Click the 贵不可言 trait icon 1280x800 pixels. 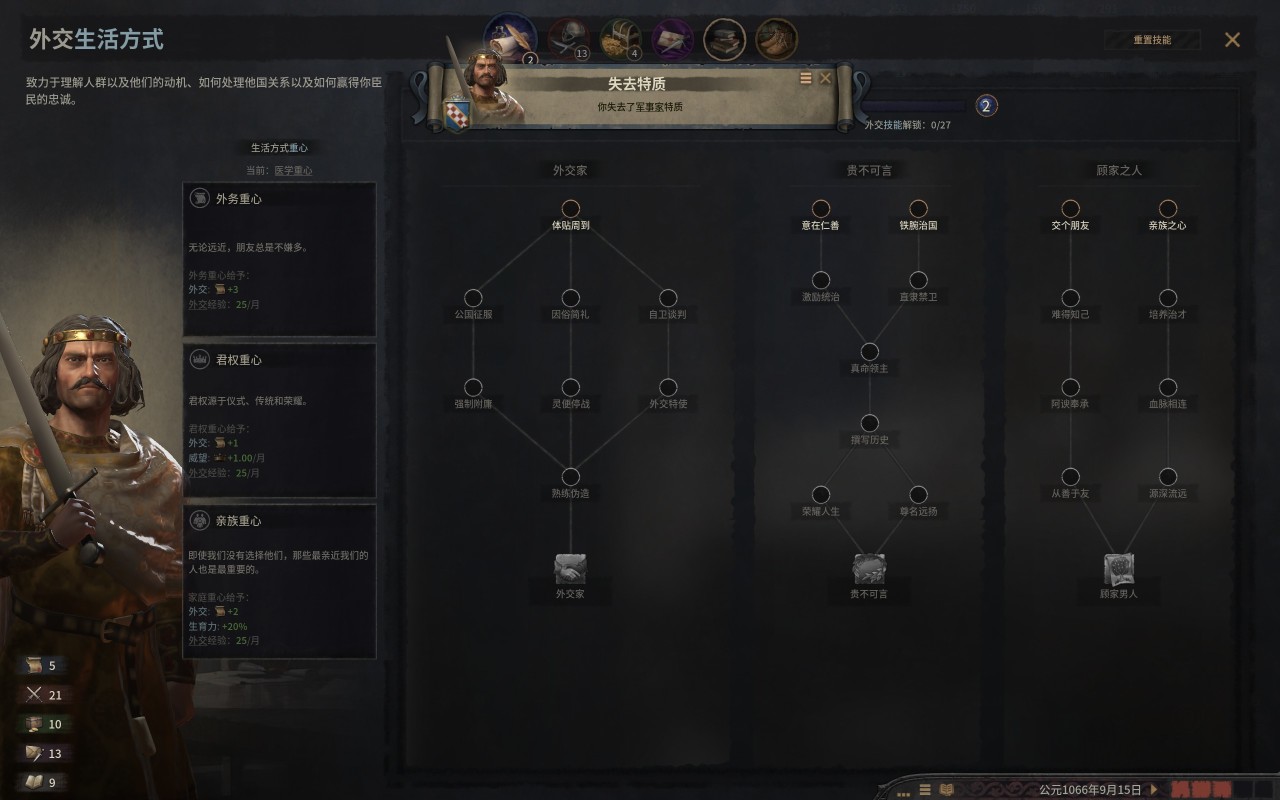[x=869, y=569]
